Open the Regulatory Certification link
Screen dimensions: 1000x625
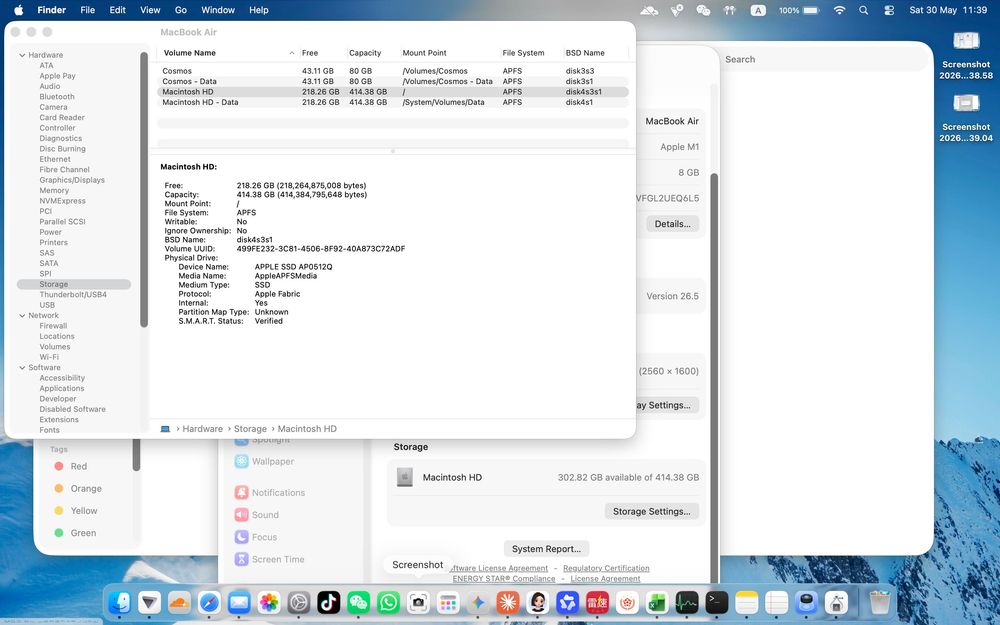pos(606,568)
